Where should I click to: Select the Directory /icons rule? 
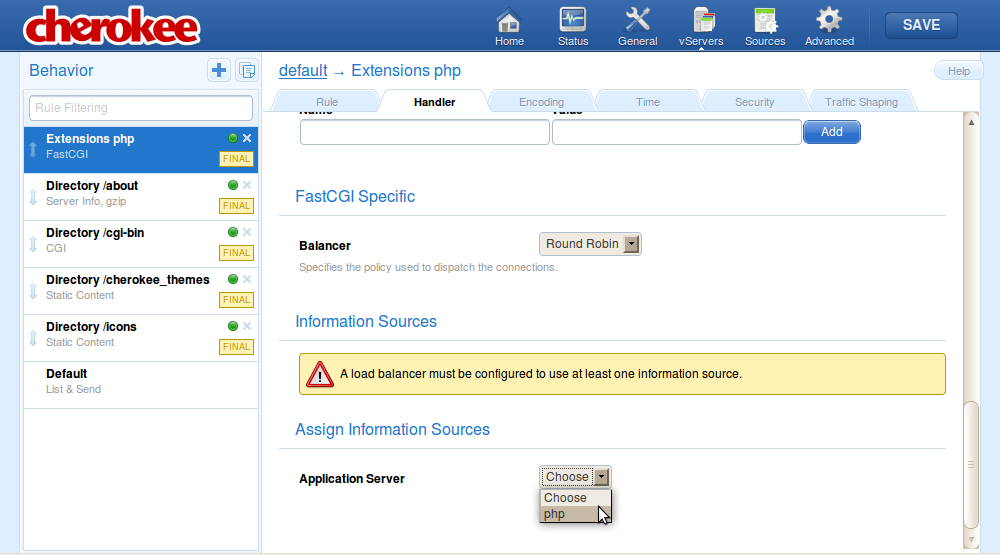pyautogui.click(x=141, y=338)
